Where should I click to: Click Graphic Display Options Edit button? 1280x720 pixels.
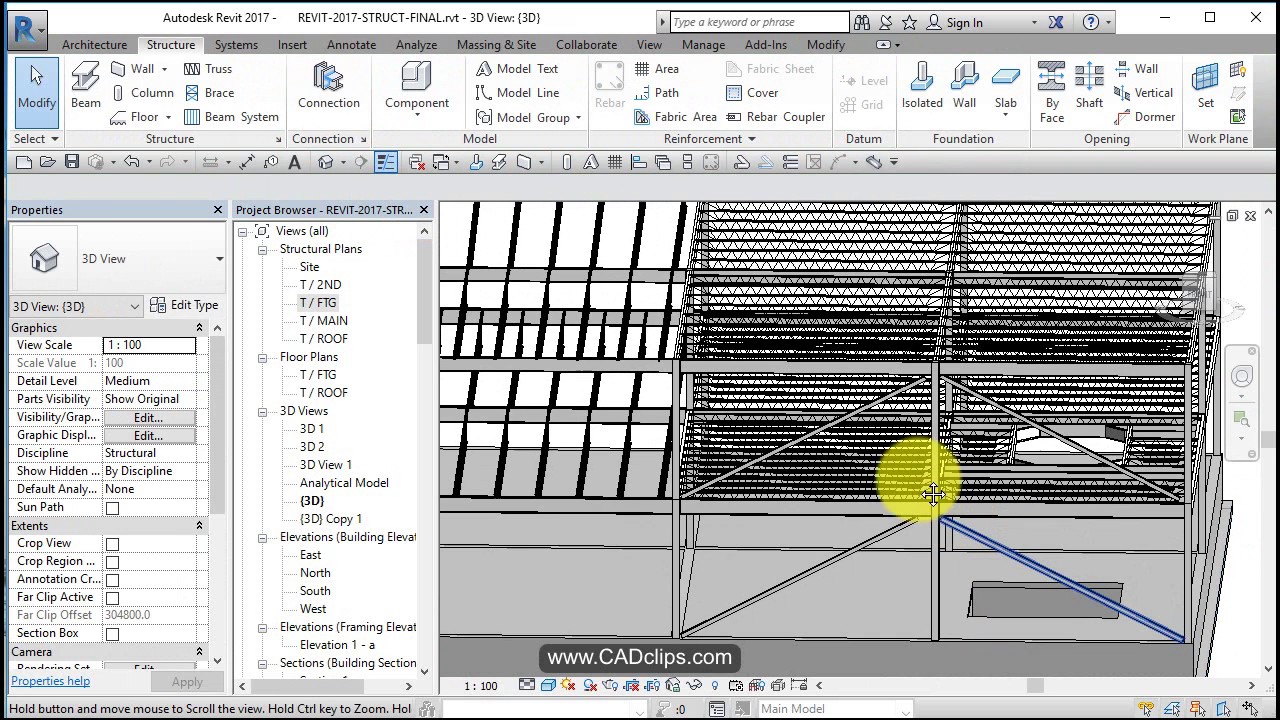[148, 436]
